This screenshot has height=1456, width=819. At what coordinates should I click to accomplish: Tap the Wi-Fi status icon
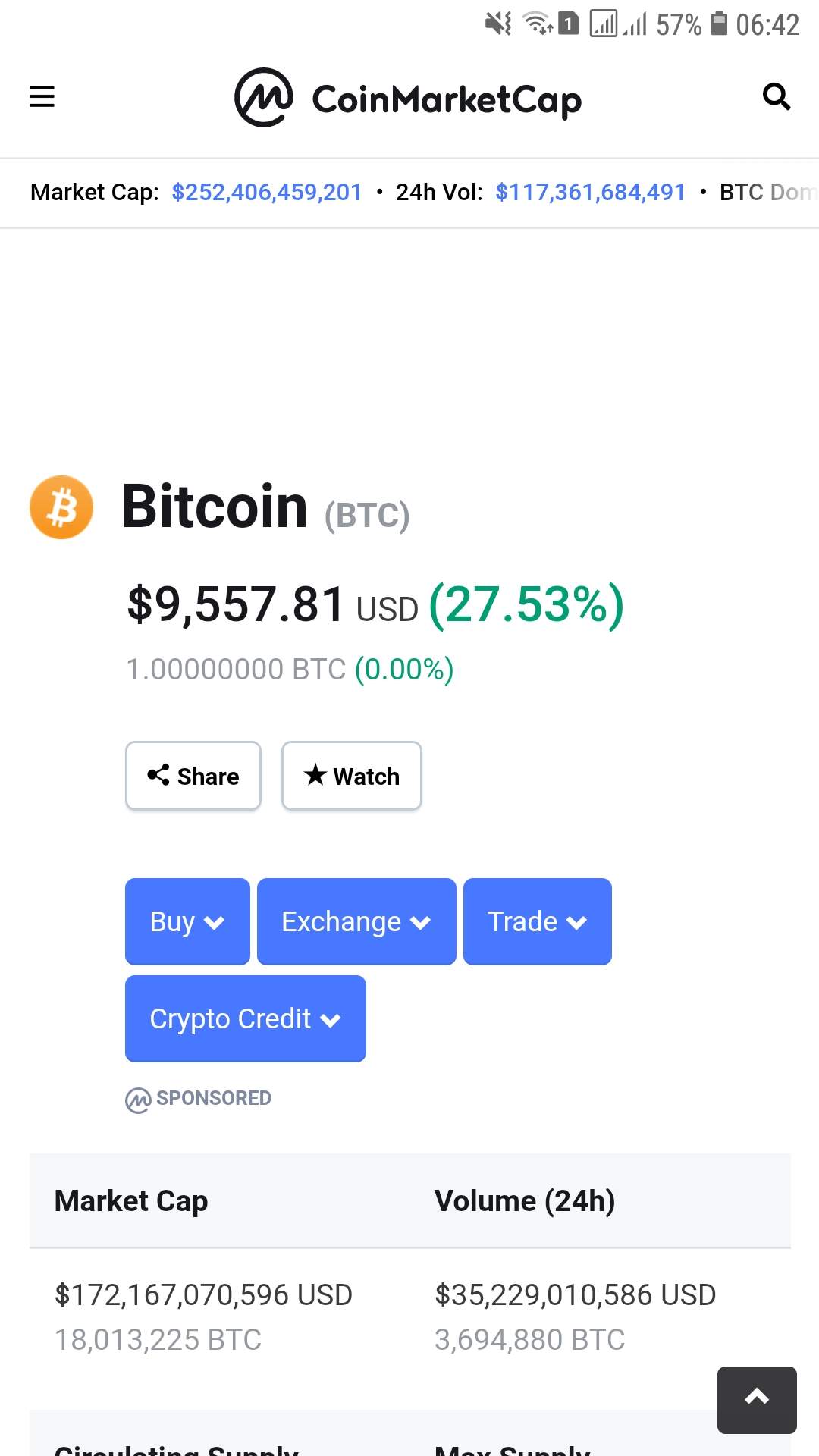538,24
